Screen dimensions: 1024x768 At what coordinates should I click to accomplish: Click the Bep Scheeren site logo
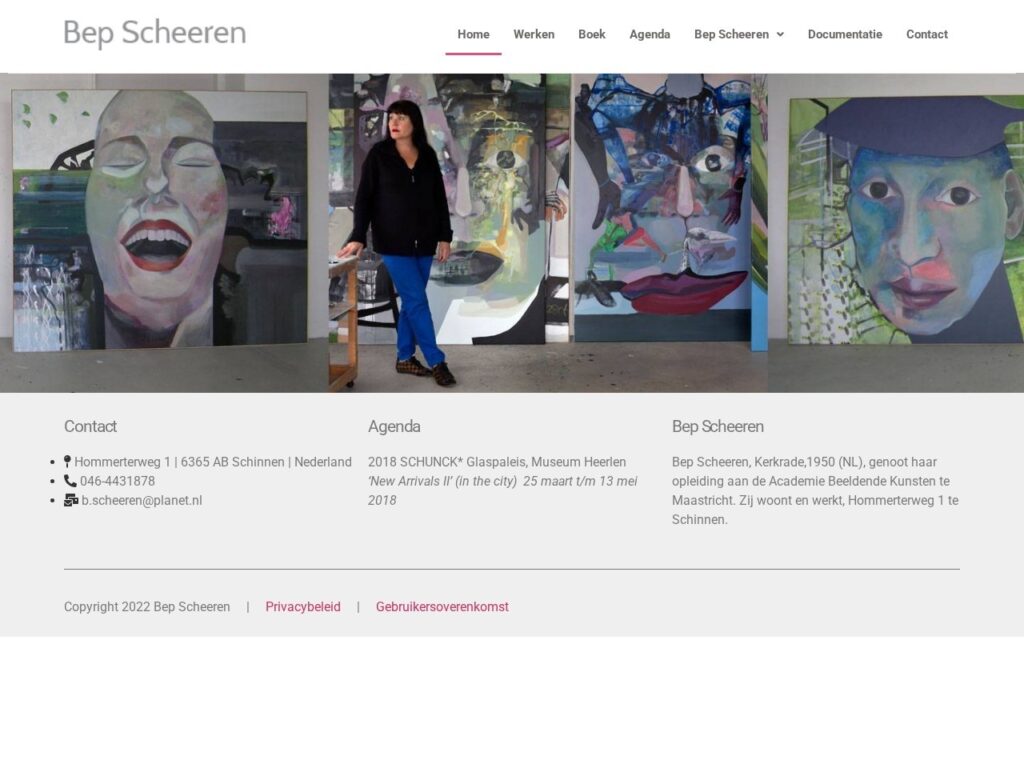point(155,33)
